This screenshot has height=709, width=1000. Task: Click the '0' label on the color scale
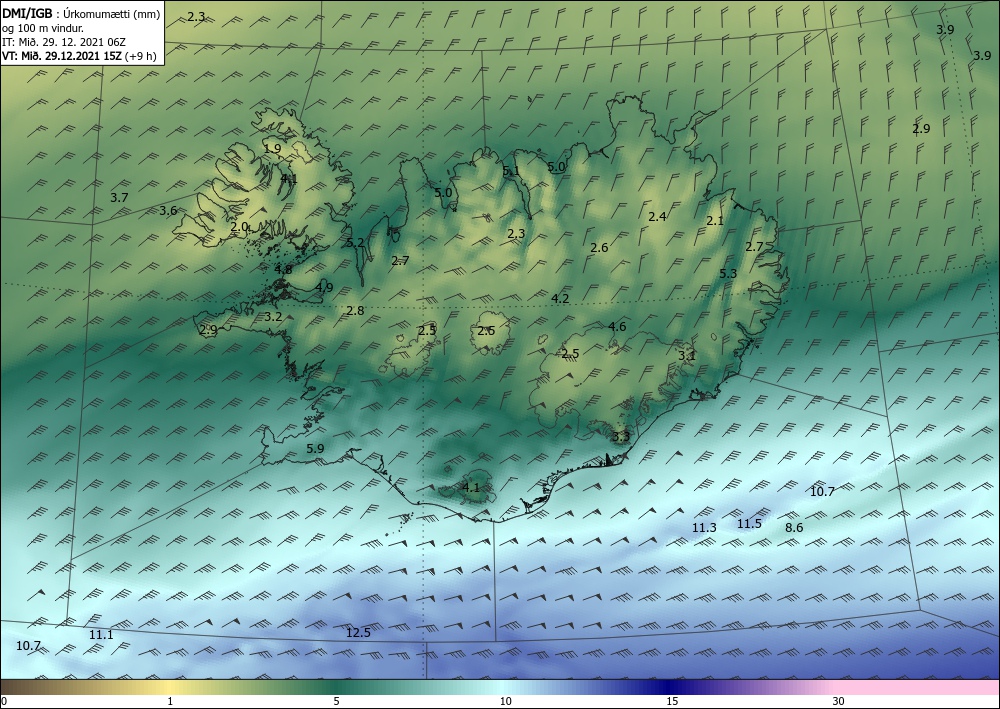[x=4, y=701]
